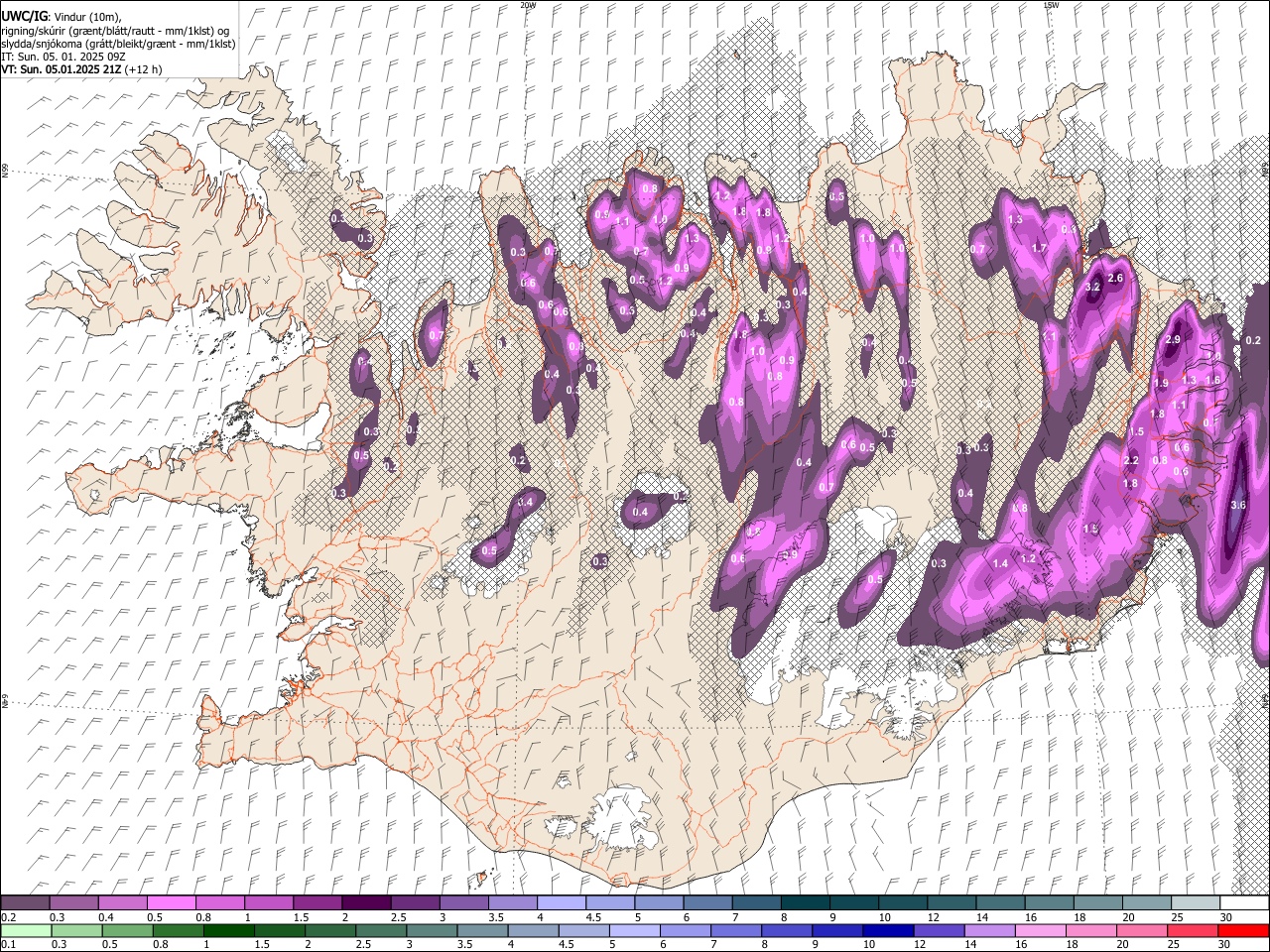The height and width of the screenshot is (952, 1270).
Task: Click the 'slydda/snjókoma' legend description line
Action: click(x=118, y=44)
